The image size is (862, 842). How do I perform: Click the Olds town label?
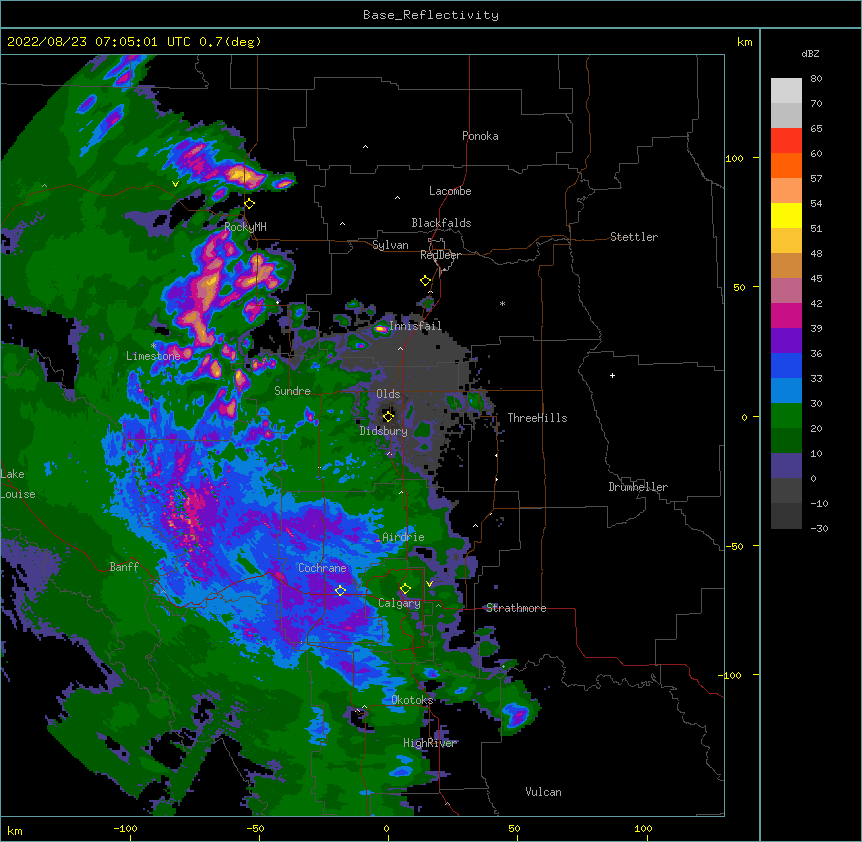(388, 394)
